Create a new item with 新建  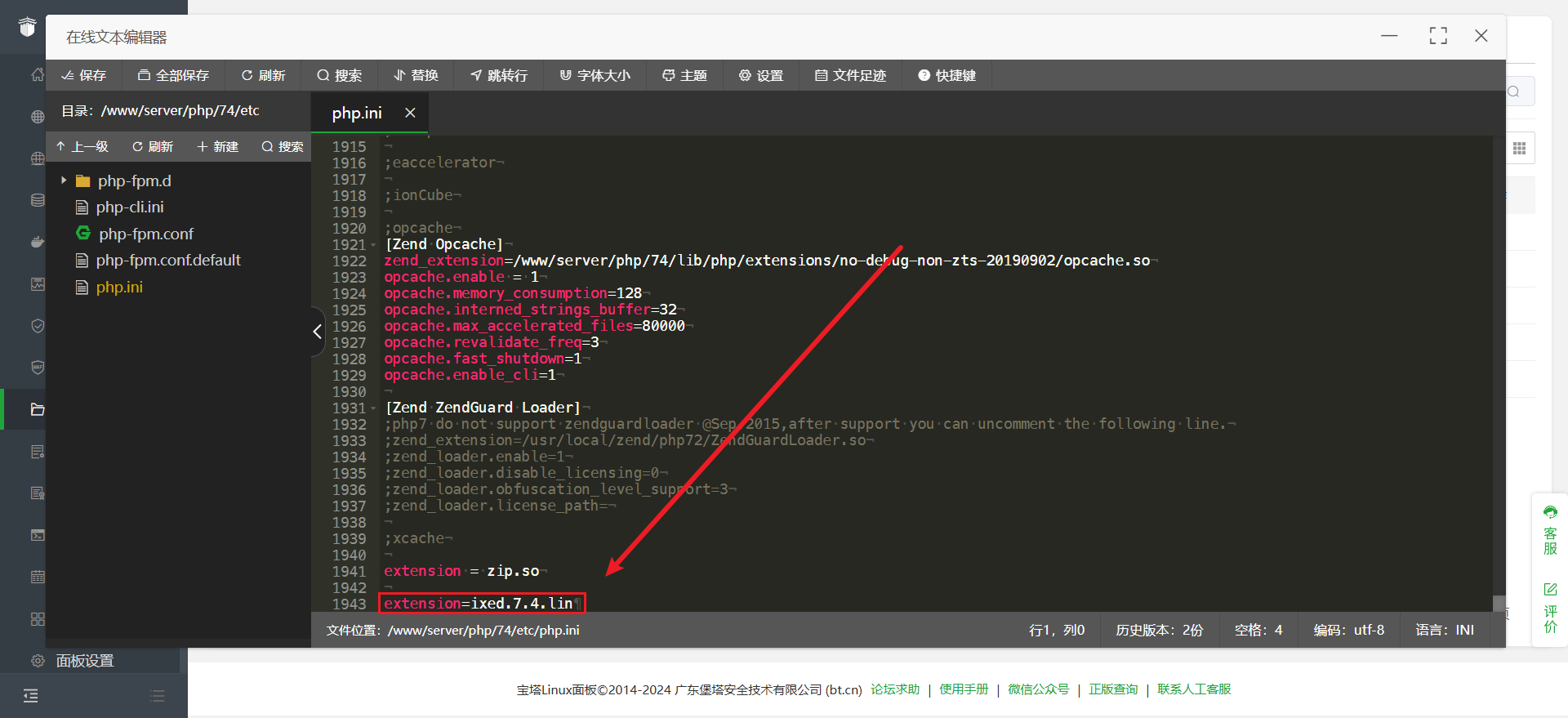click(x=217, y=146)
